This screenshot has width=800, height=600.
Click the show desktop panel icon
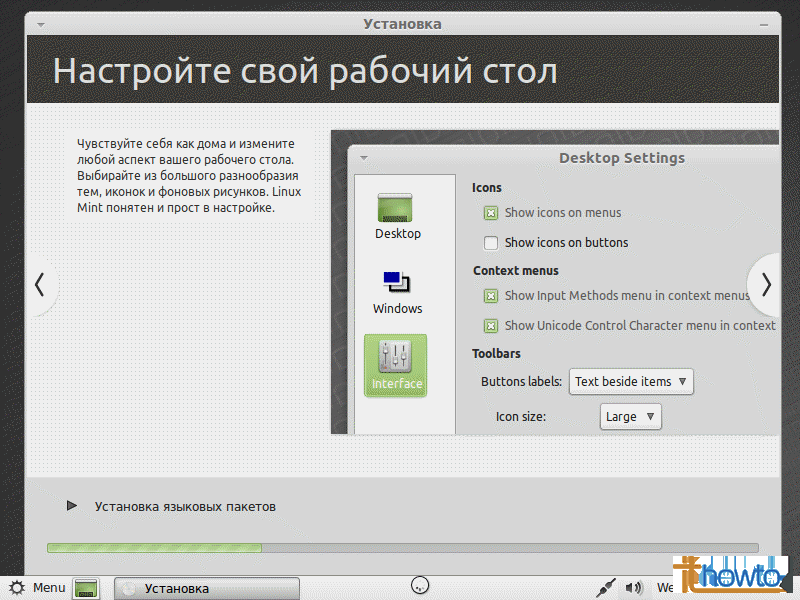pos(86,588)
